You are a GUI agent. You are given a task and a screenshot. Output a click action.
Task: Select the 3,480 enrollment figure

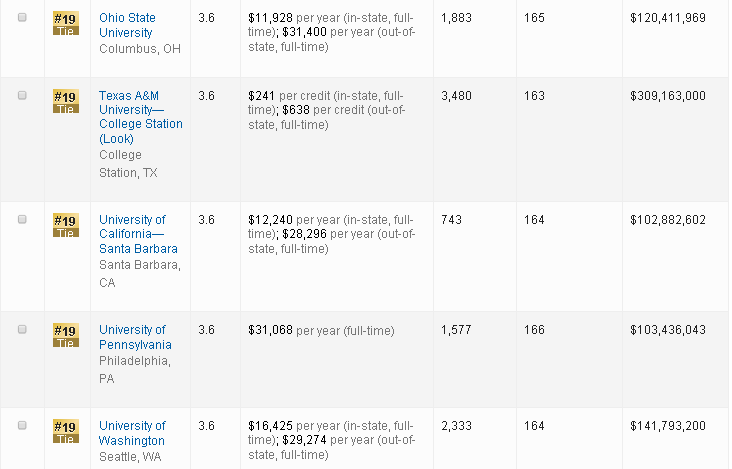pyautogui.click(x=458, y=96)
